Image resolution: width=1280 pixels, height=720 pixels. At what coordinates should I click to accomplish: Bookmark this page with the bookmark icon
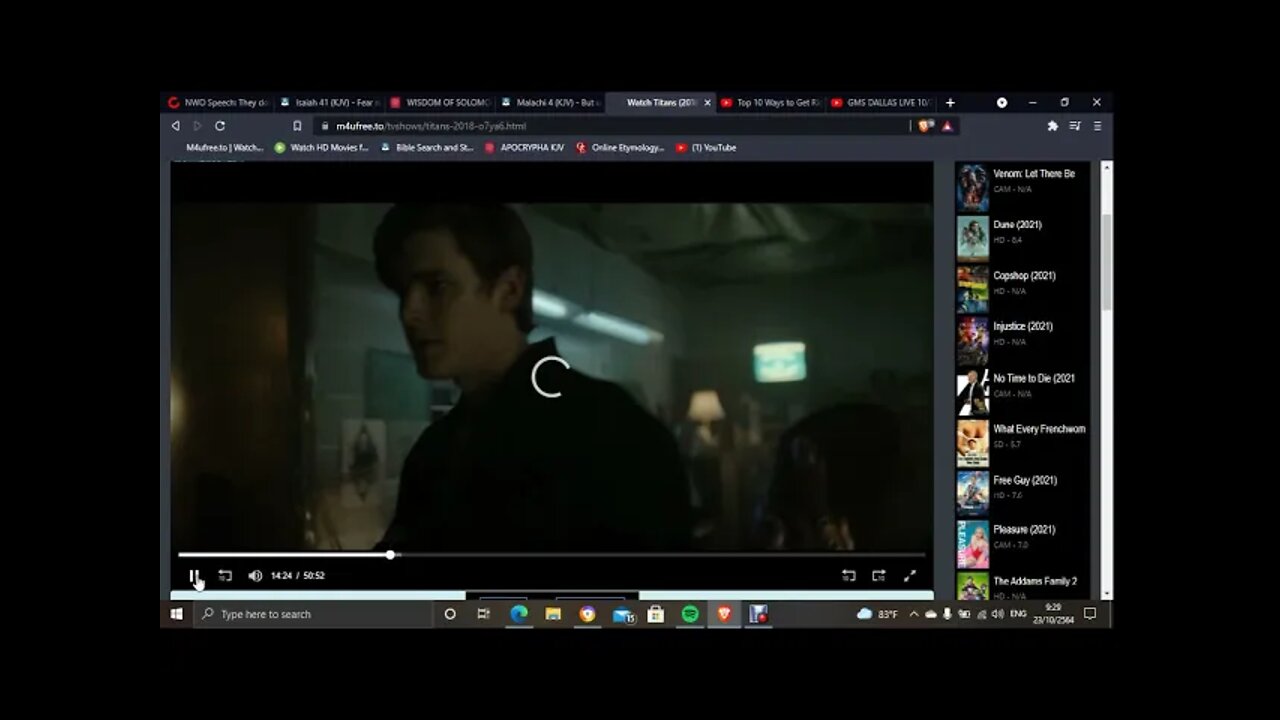tap(297, 126)
